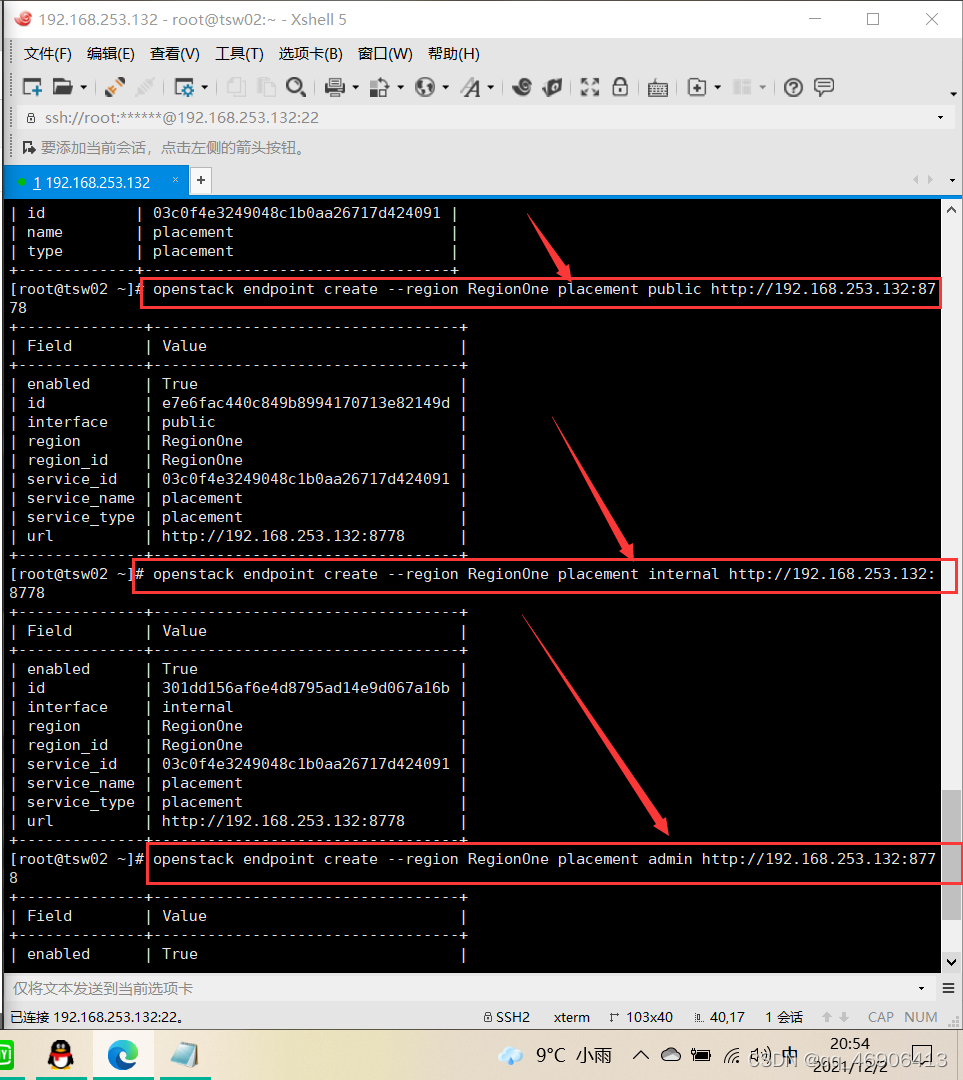Image resolution: width=963 pixels, height=1080 pixels.
Task: Open Microsoft Edge from the taskbar
Action: (x=123, y=1056)
